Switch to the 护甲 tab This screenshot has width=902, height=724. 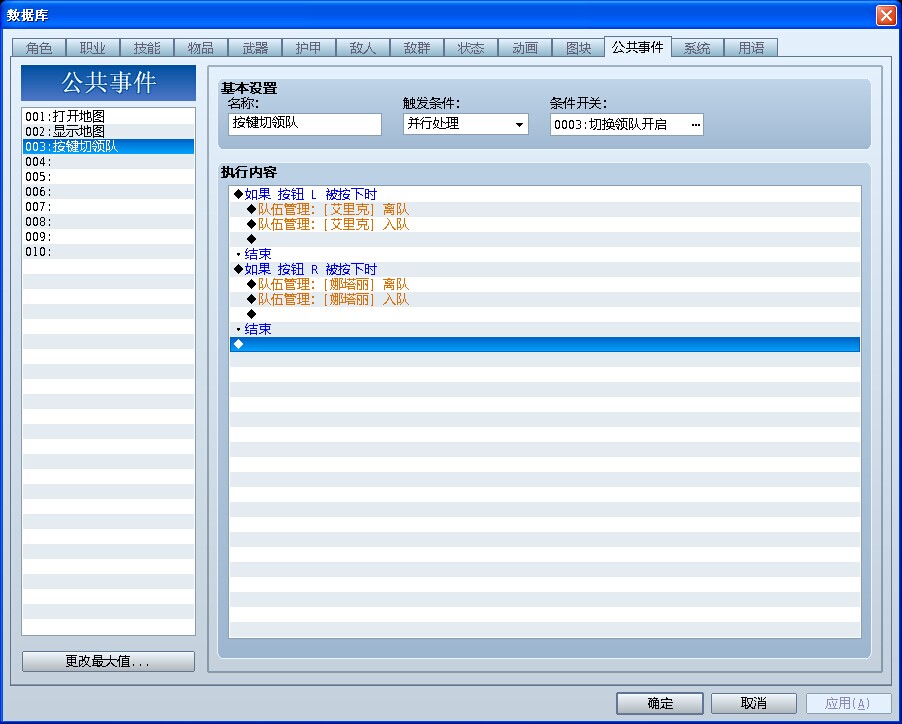(309, 47)
